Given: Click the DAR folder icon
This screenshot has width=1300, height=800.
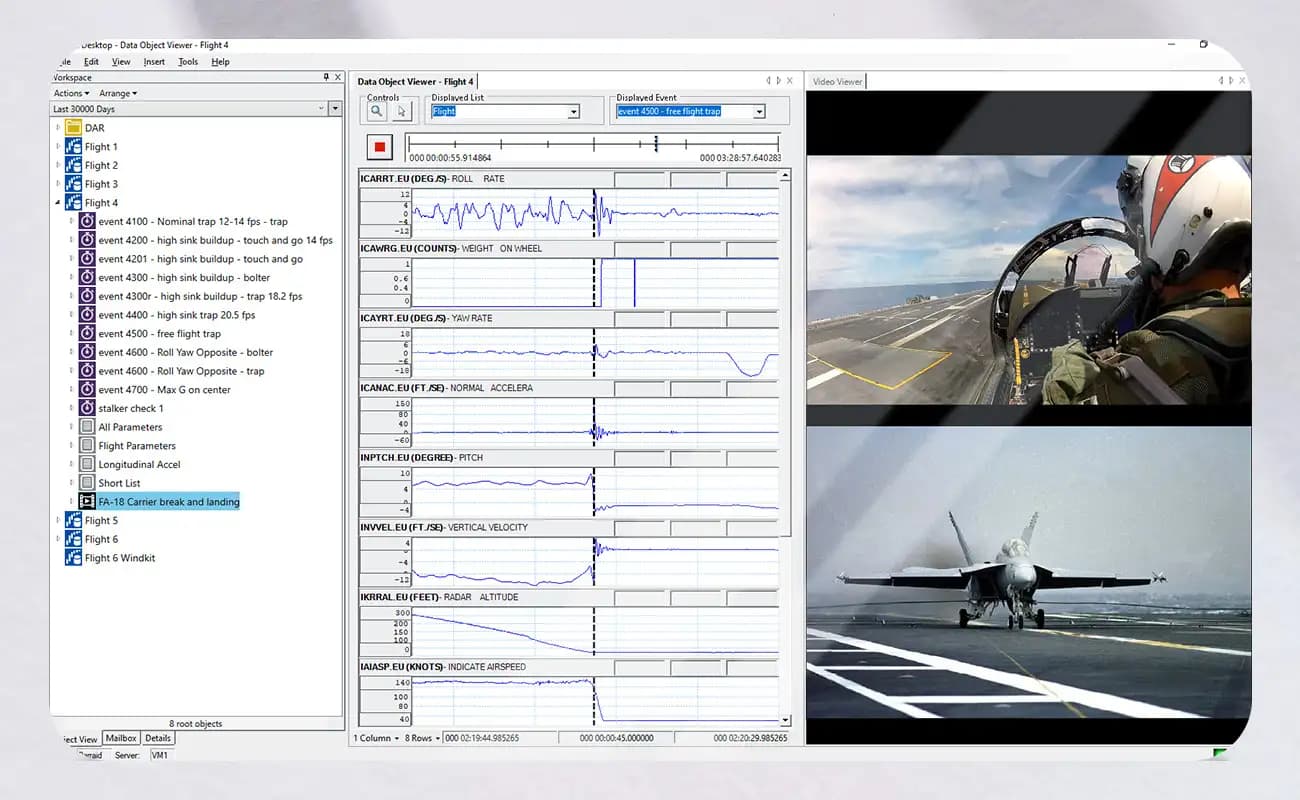Looking at the screenshot, I should pos(73,128).
